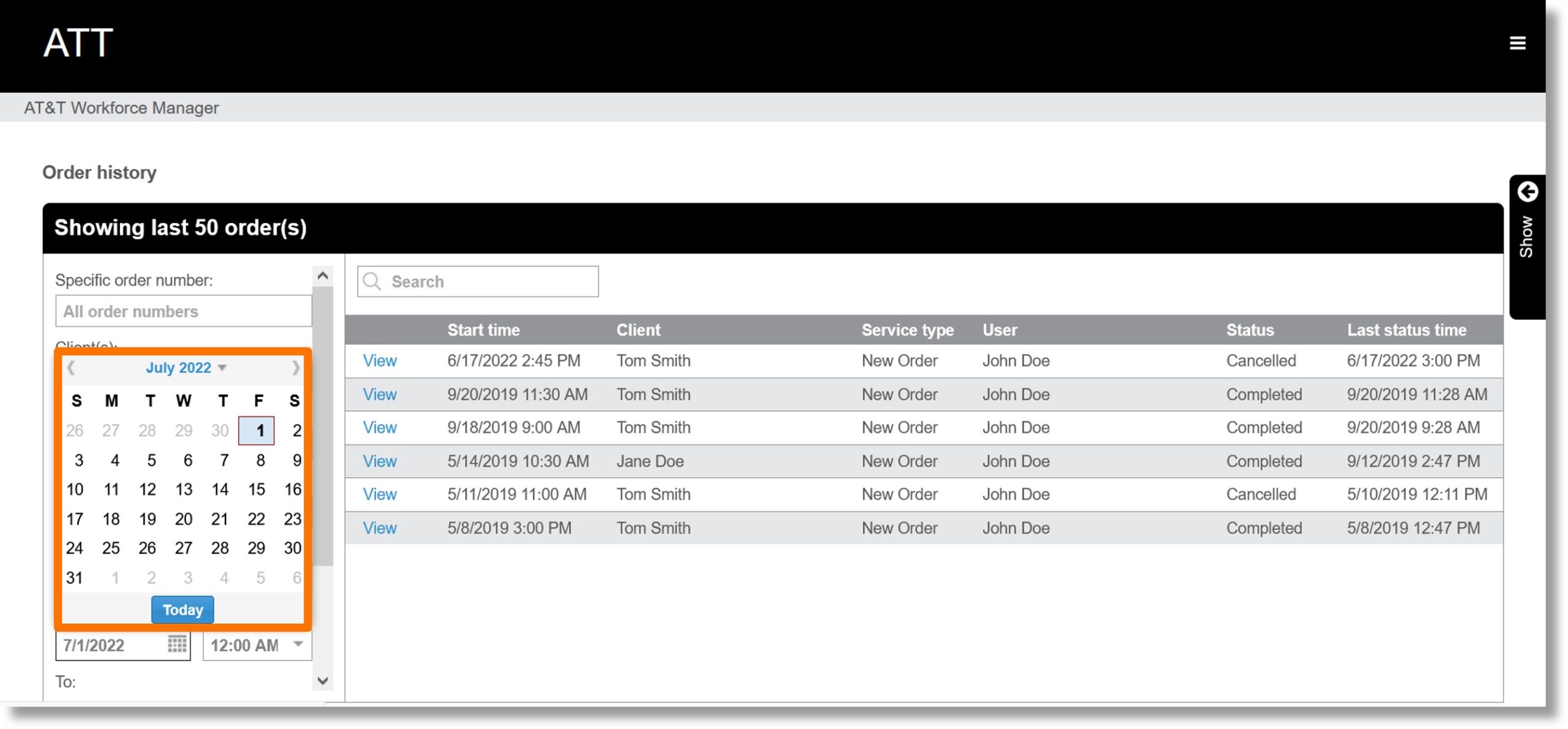Select greyed June 29 in calendar
This screenshot has height=729, width=1568.
click(184, 431)
